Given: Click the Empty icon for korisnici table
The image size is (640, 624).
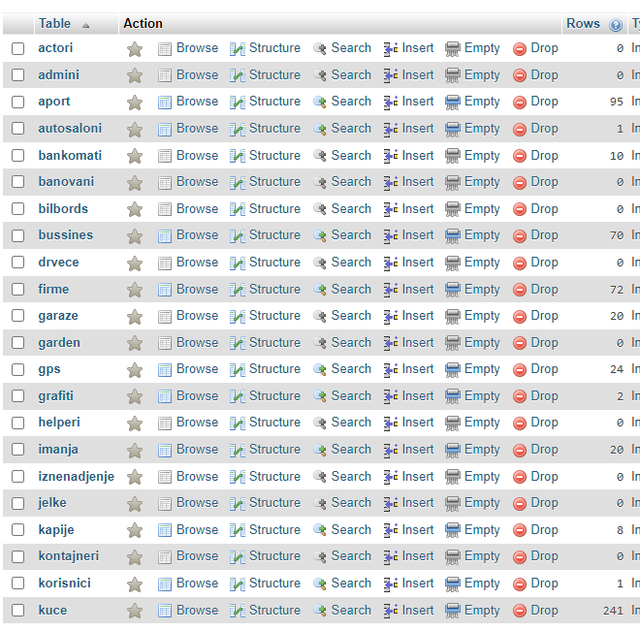Looking at the screenshot, I should click(x=452, y=584).
